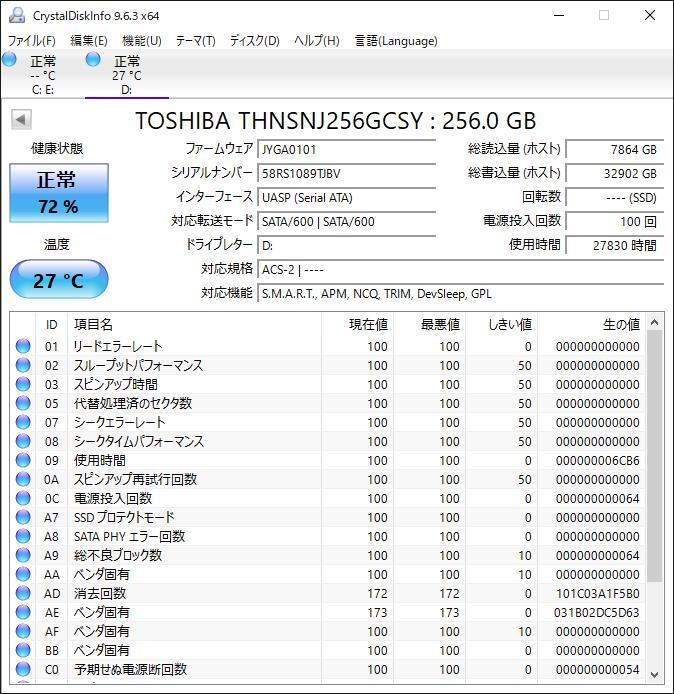Open the テーマ(T) menu
The width and height of the screenshot is (674, 694).
pyautogui.click(x=196, y=41)
